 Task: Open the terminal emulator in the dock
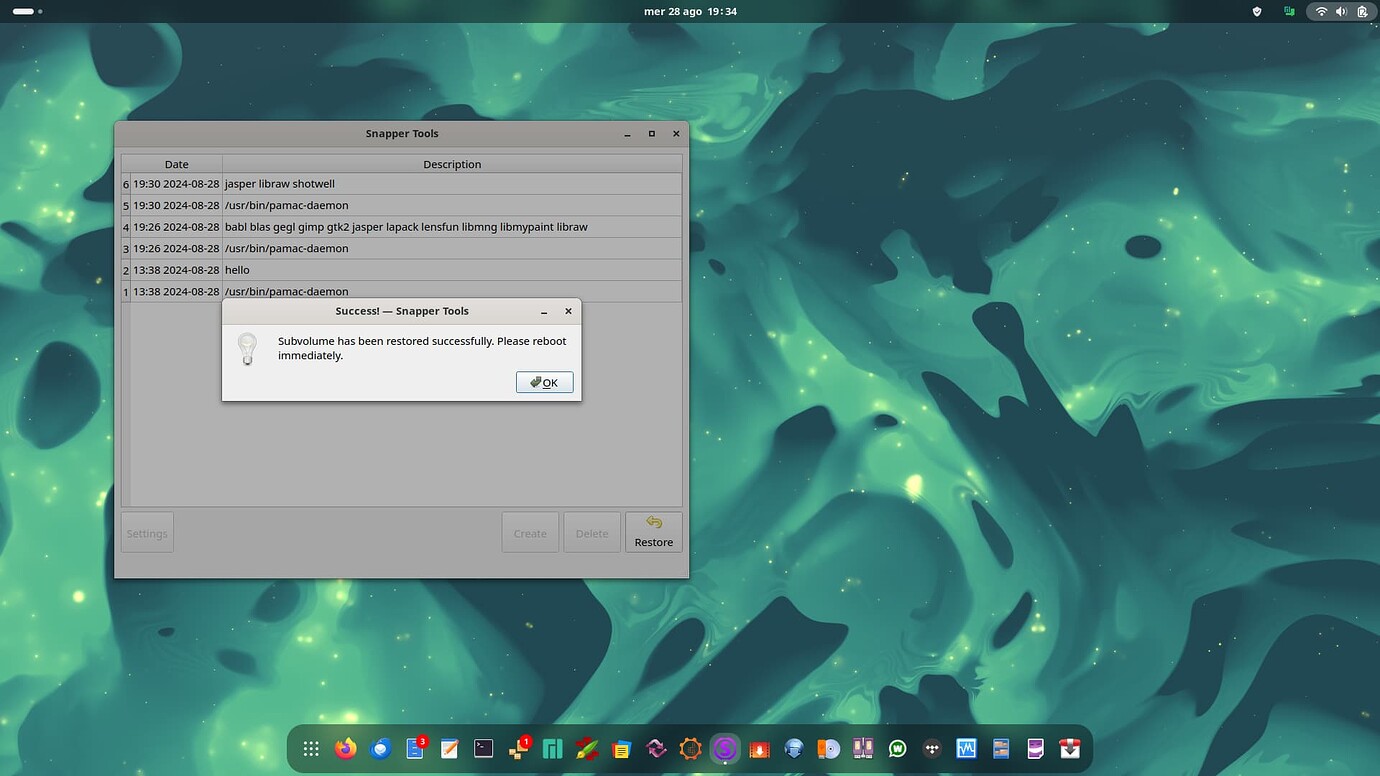pos(483,747)
